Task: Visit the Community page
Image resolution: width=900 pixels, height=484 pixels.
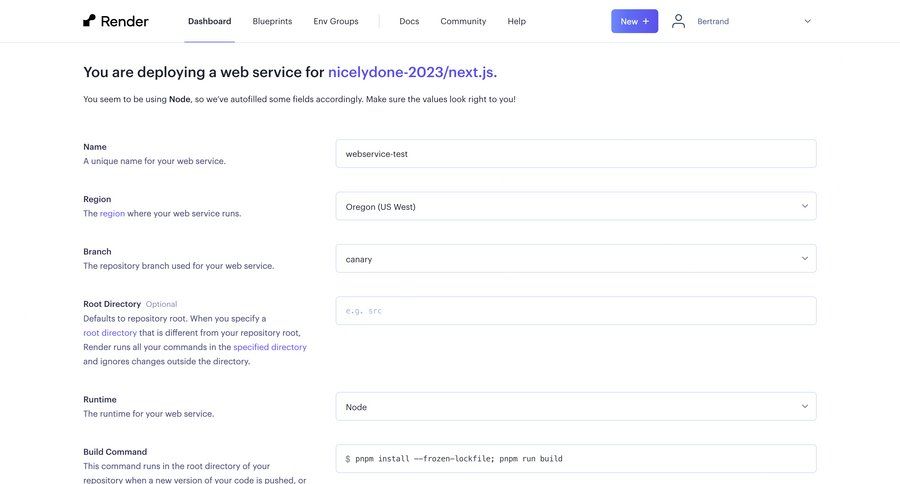Action: click(463, 21)
